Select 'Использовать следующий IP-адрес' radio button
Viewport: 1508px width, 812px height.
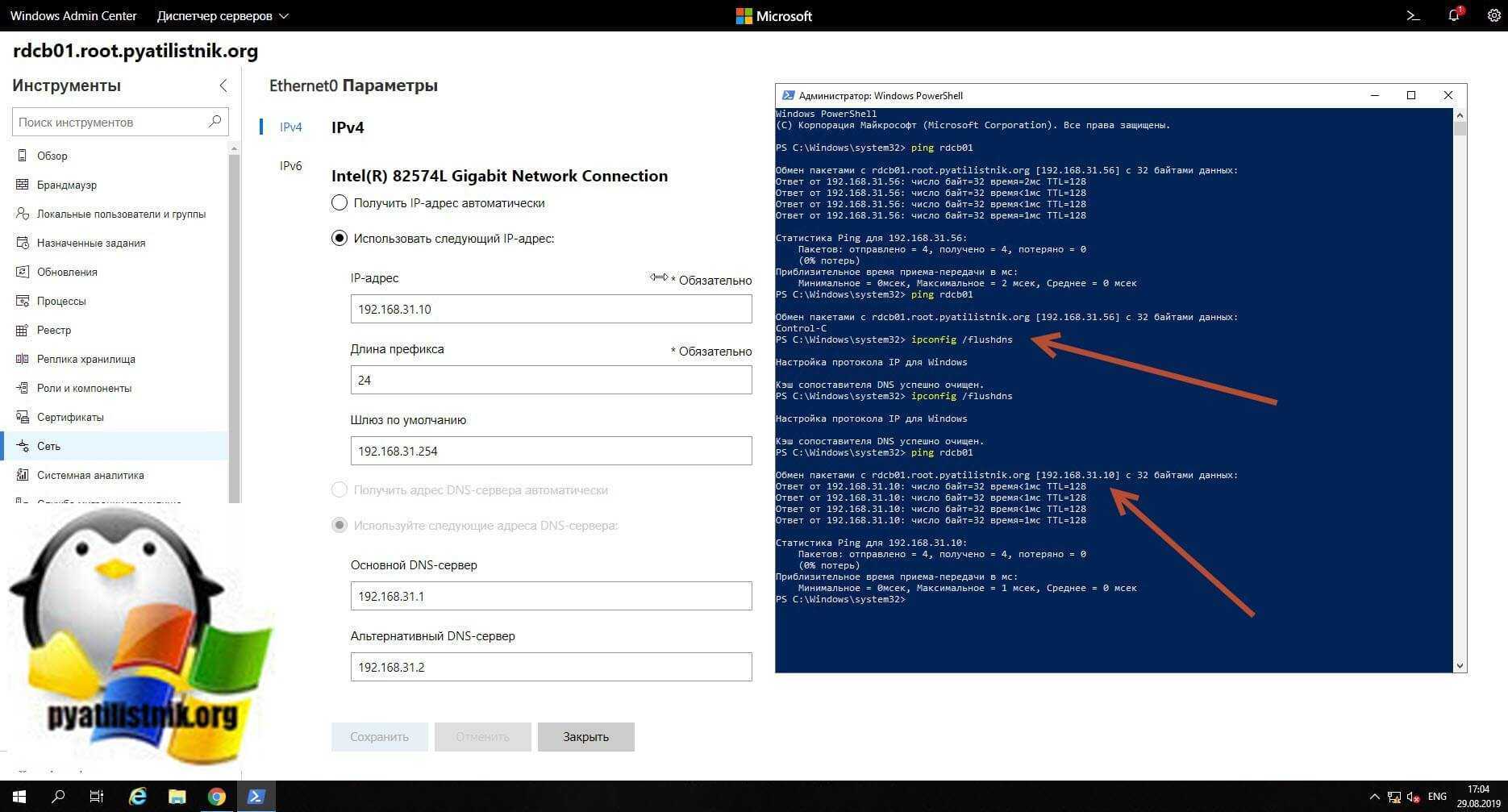coord(340,239)
